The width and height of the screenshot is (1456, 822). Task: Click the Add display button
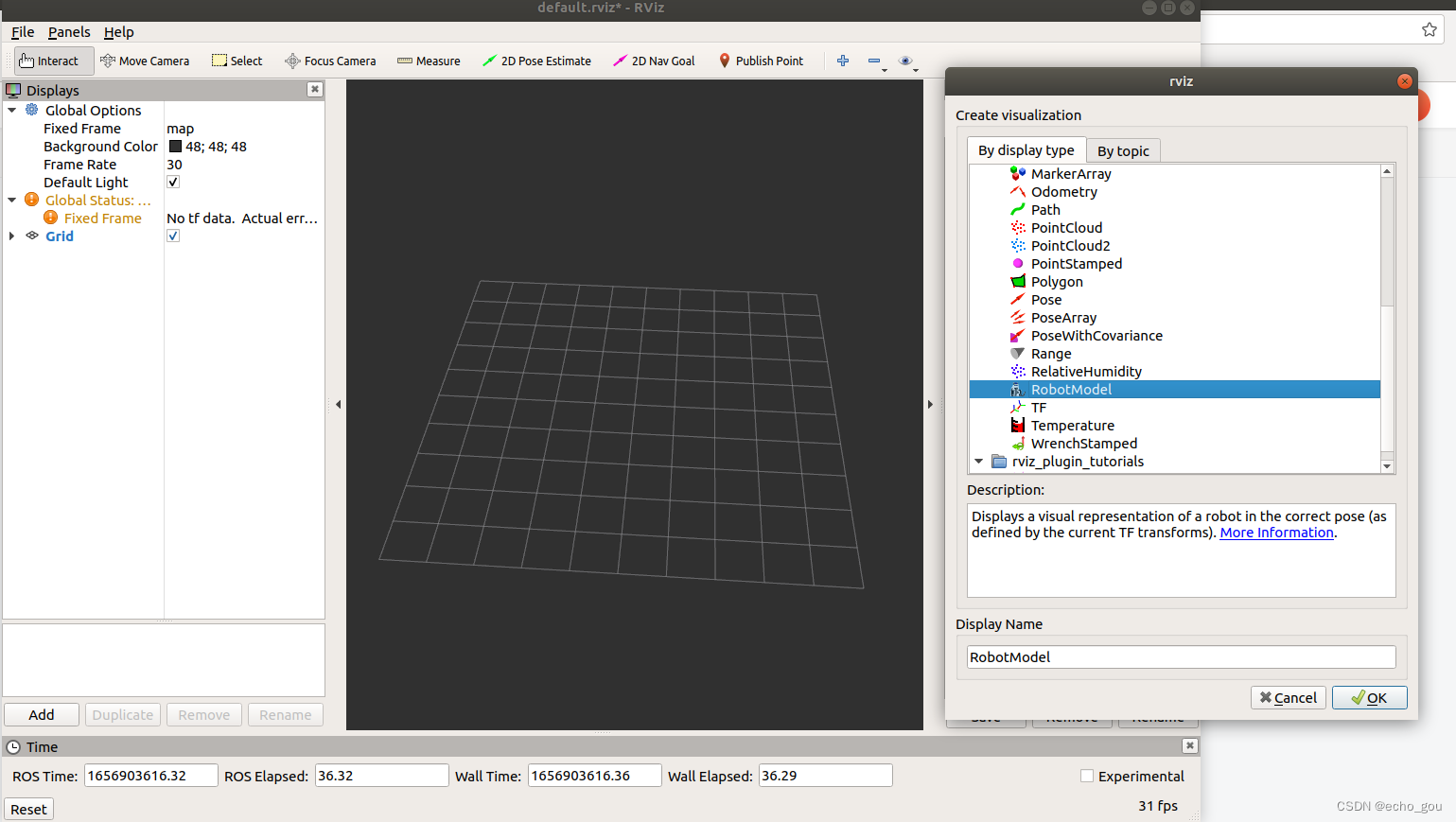pyautogui.click(x=42, y=715)
